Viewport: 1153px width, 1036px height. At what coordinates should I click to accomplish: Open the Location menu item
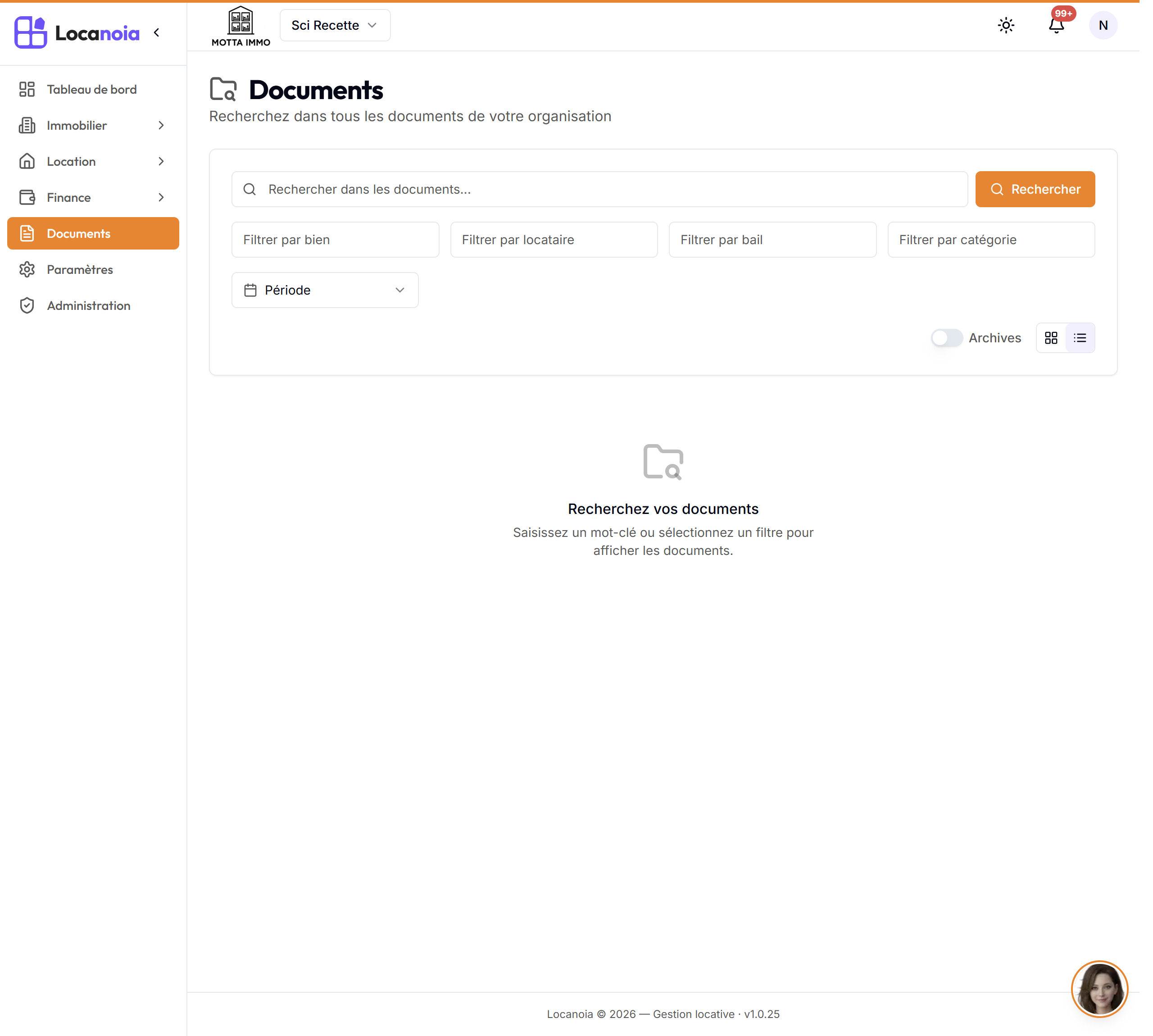(x=93, y=161)
